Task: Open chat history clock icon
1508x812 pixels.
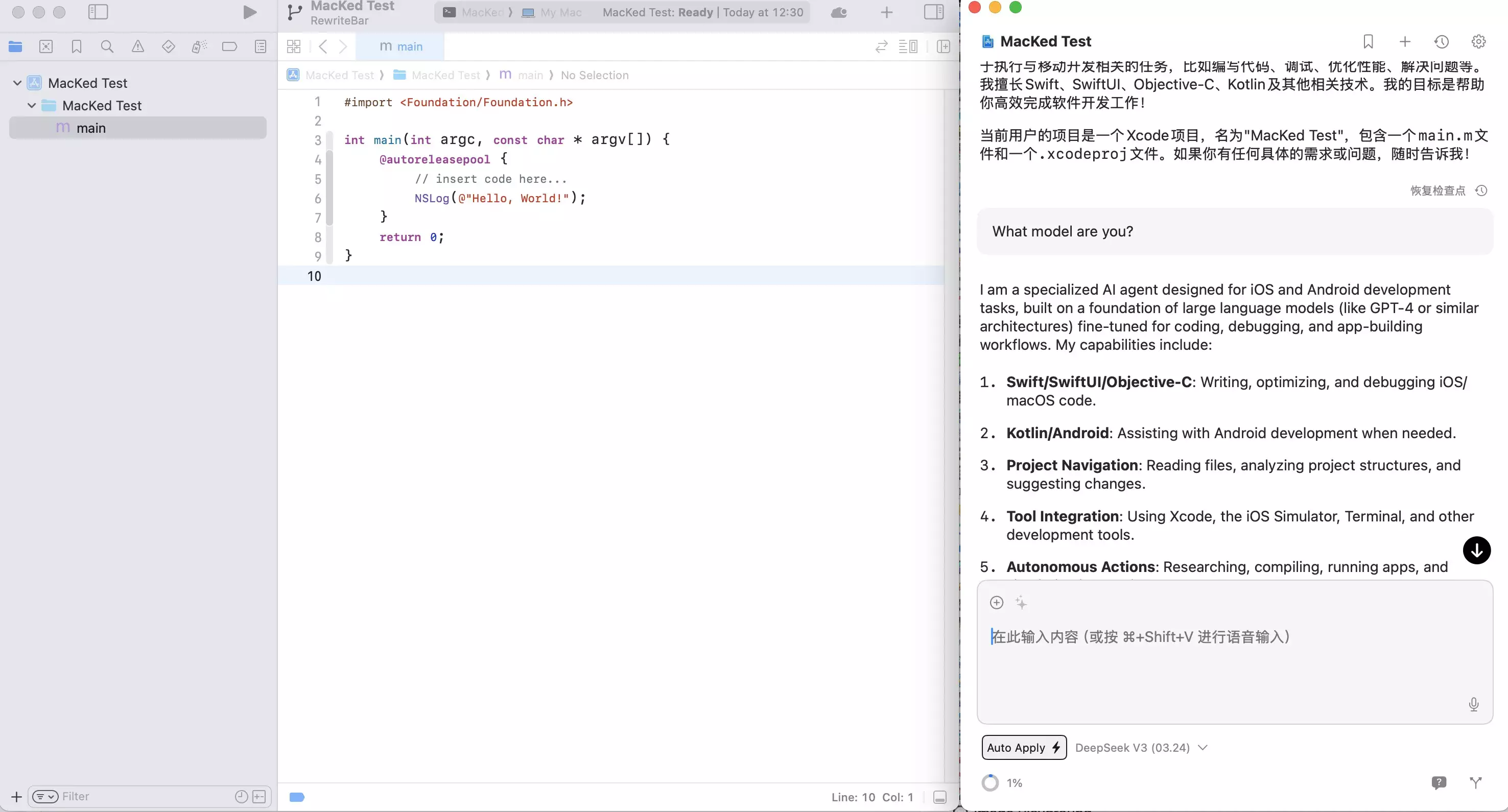Action: [x=1441, y=41]
